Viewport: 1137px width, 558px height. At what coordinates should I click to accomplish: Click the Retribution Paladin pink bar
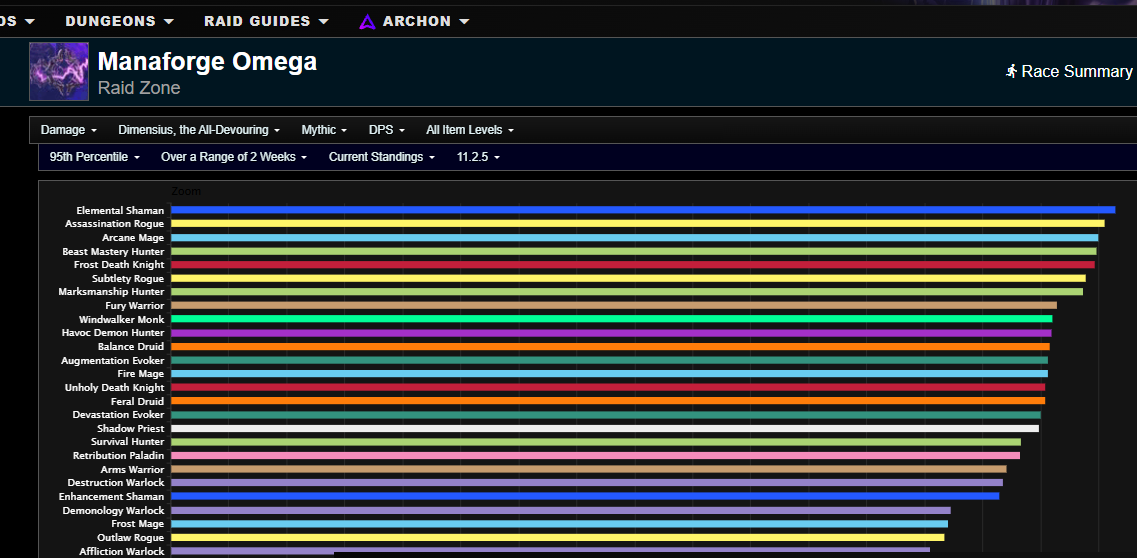(595, 456)
